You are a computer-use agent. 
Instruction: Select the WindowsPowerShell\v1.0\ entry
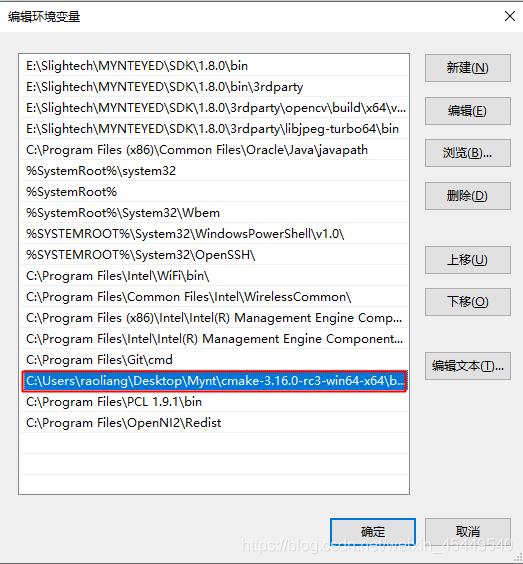(214, 234)
